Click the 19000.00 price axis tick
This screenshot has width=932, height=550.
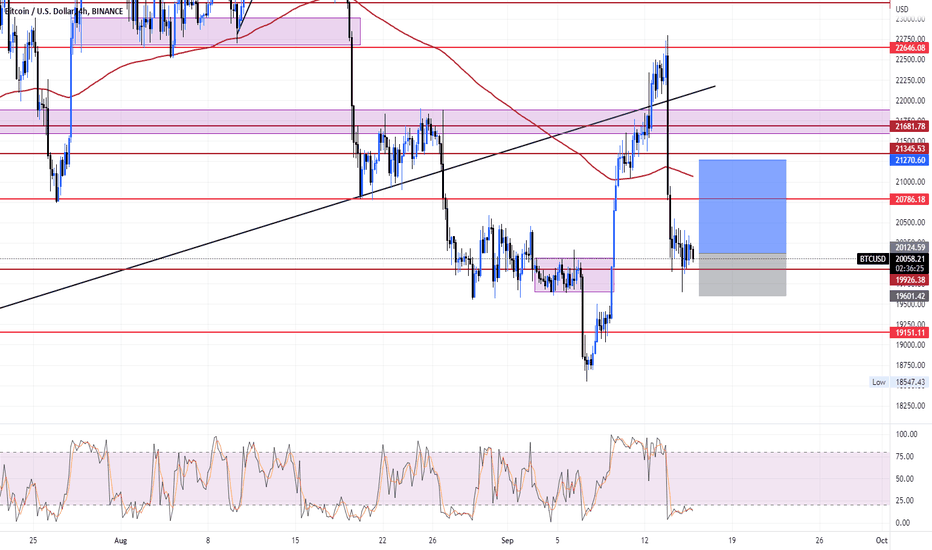click(x=910, y=345)
